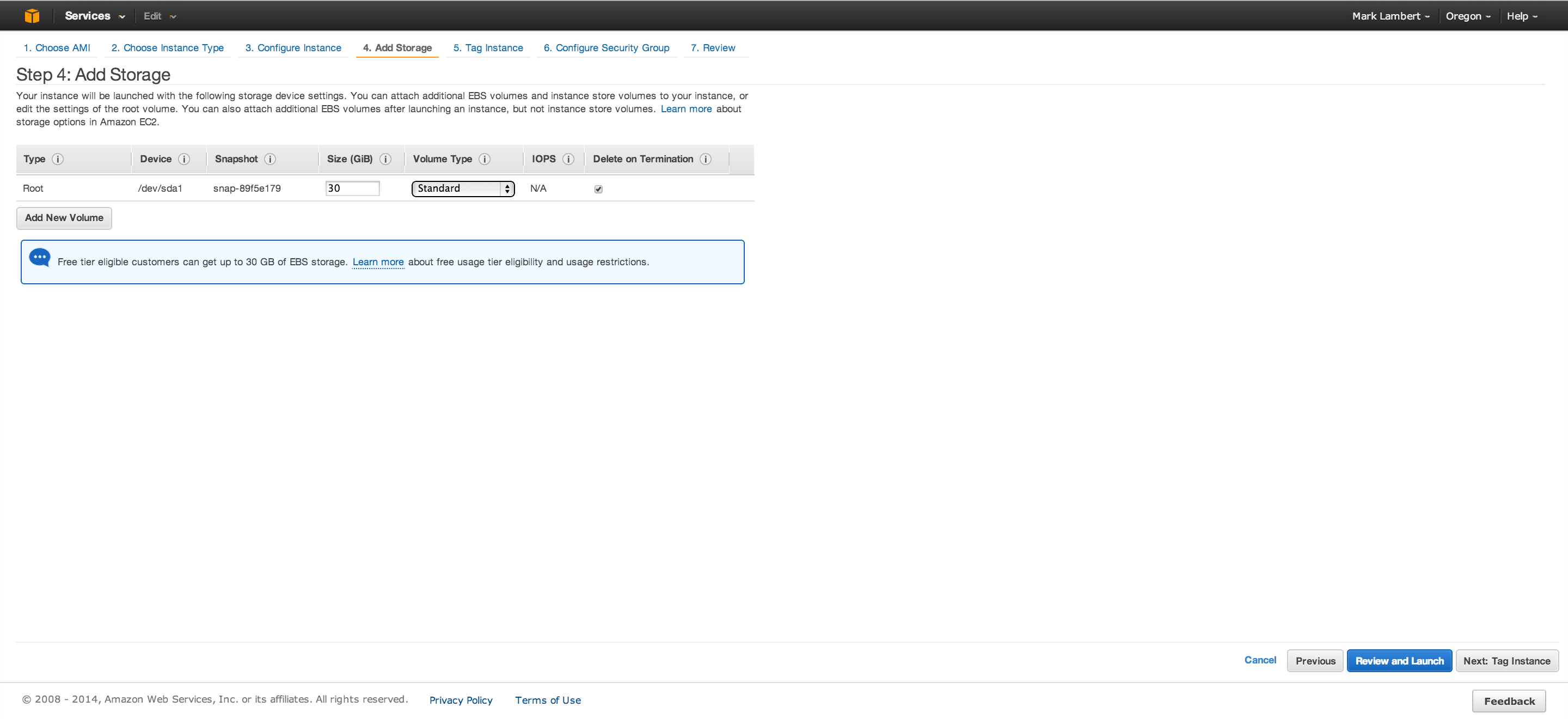Click the IOPS column info icon

point(568,159)
